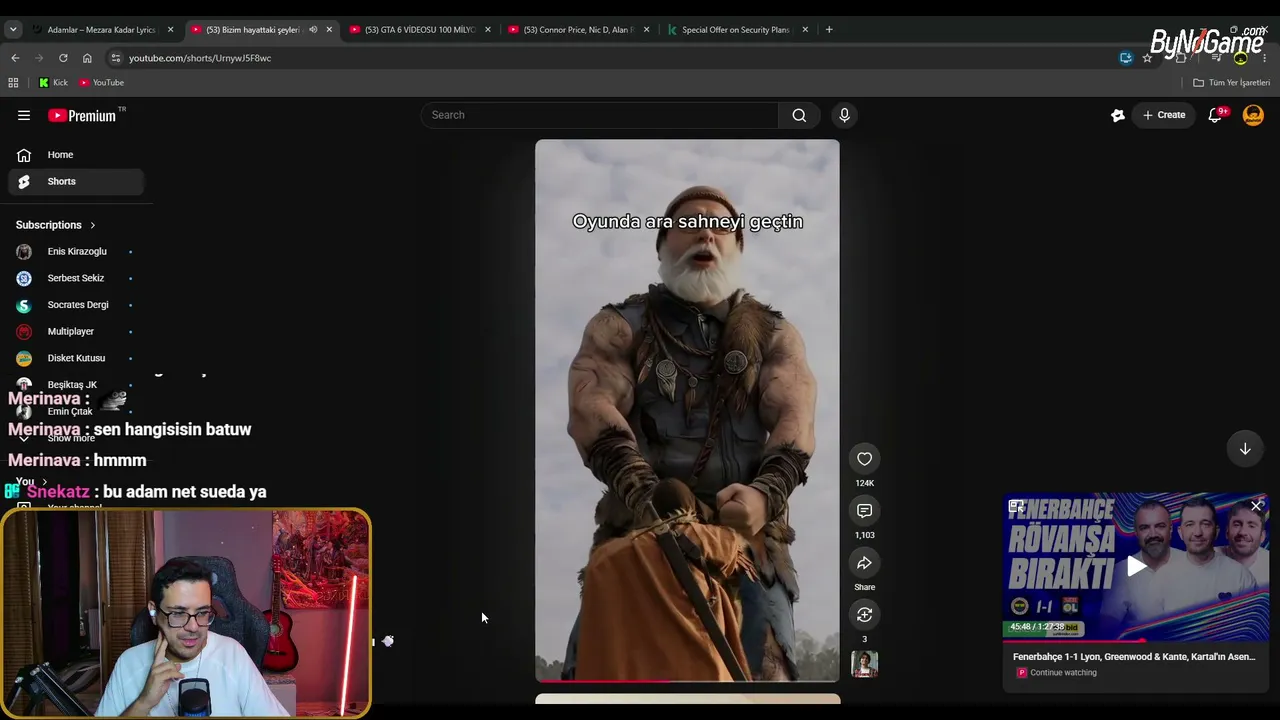Click the magnifier search button
This screenshot has width=1280, height=720.
[799, 115]
